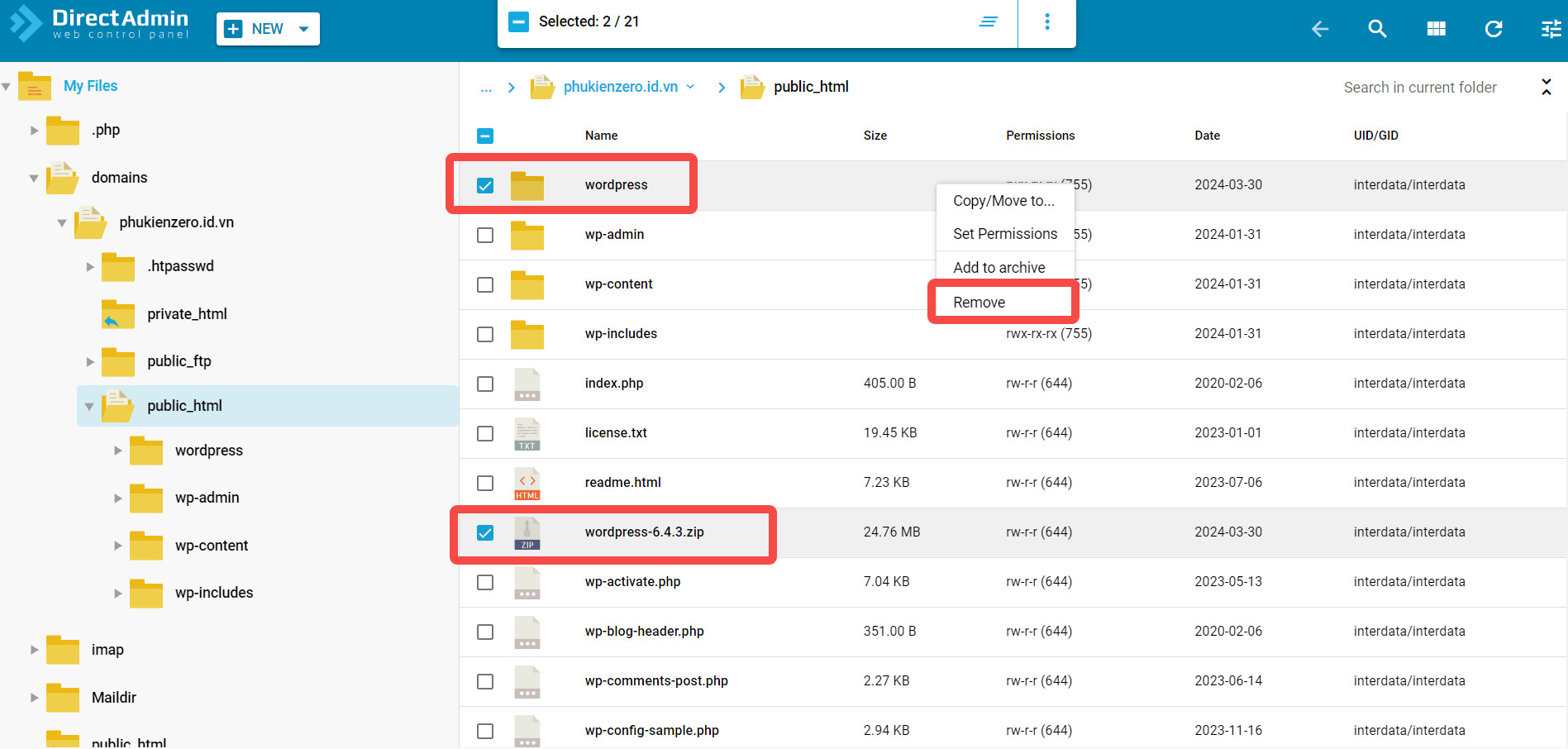Collapse phukienzero.id.vn tree node
This screenshot has width=1568, height=749.
(62, 222)
